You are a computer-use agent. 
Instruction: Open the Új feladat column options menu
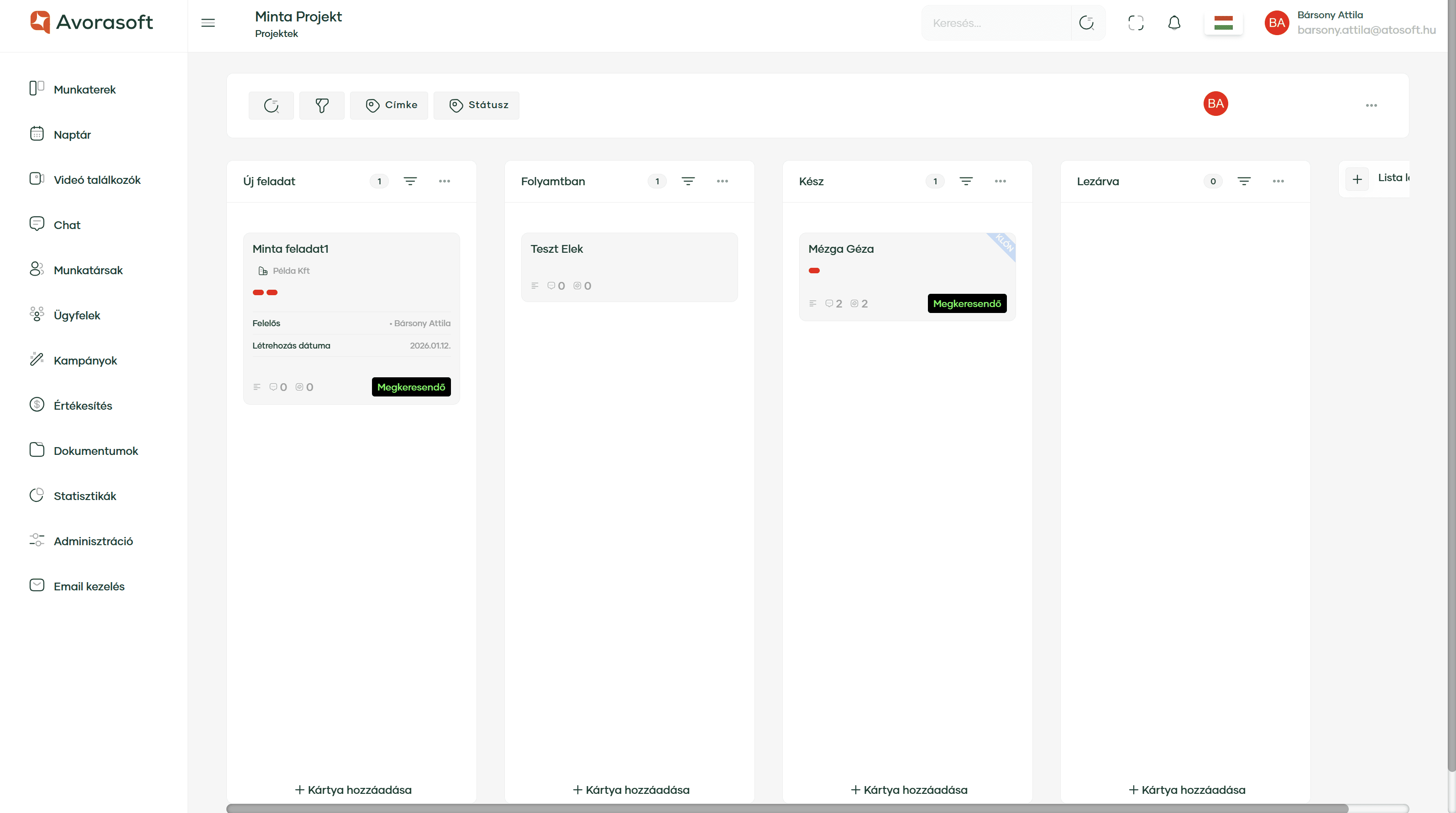tap(445, 181)
